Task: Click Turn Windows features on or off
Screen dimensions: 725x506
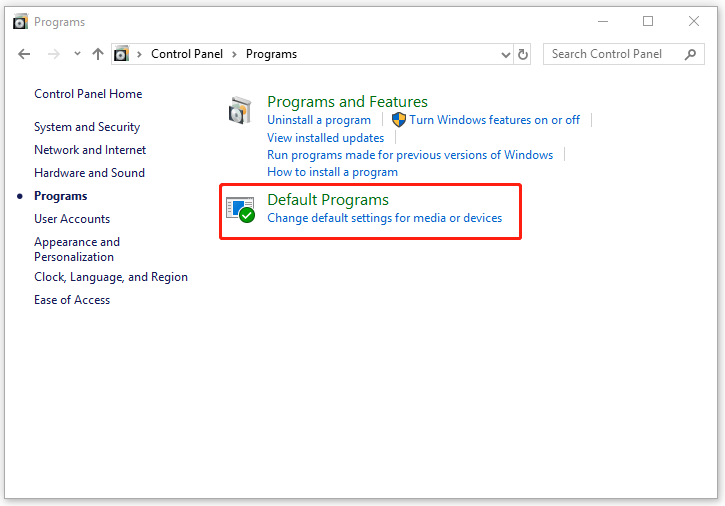Action: click(494, 120)
